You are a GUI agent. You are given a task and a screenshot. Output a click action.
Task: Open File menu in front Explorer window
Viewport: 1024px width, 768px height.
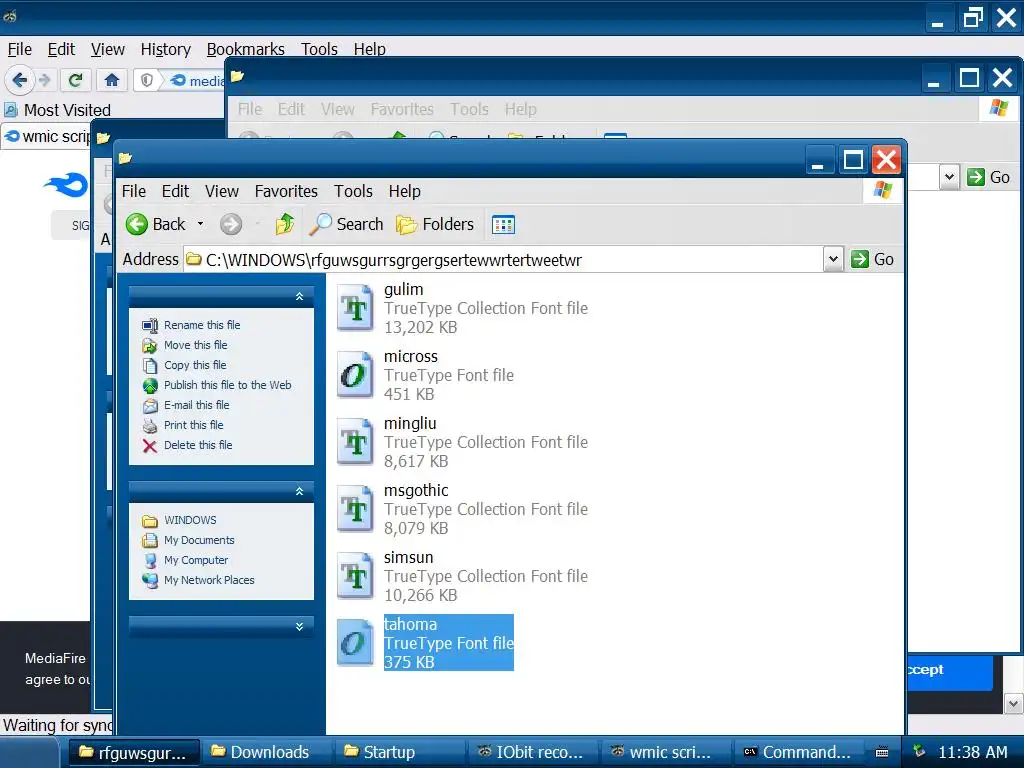click(x=134, y=191)
